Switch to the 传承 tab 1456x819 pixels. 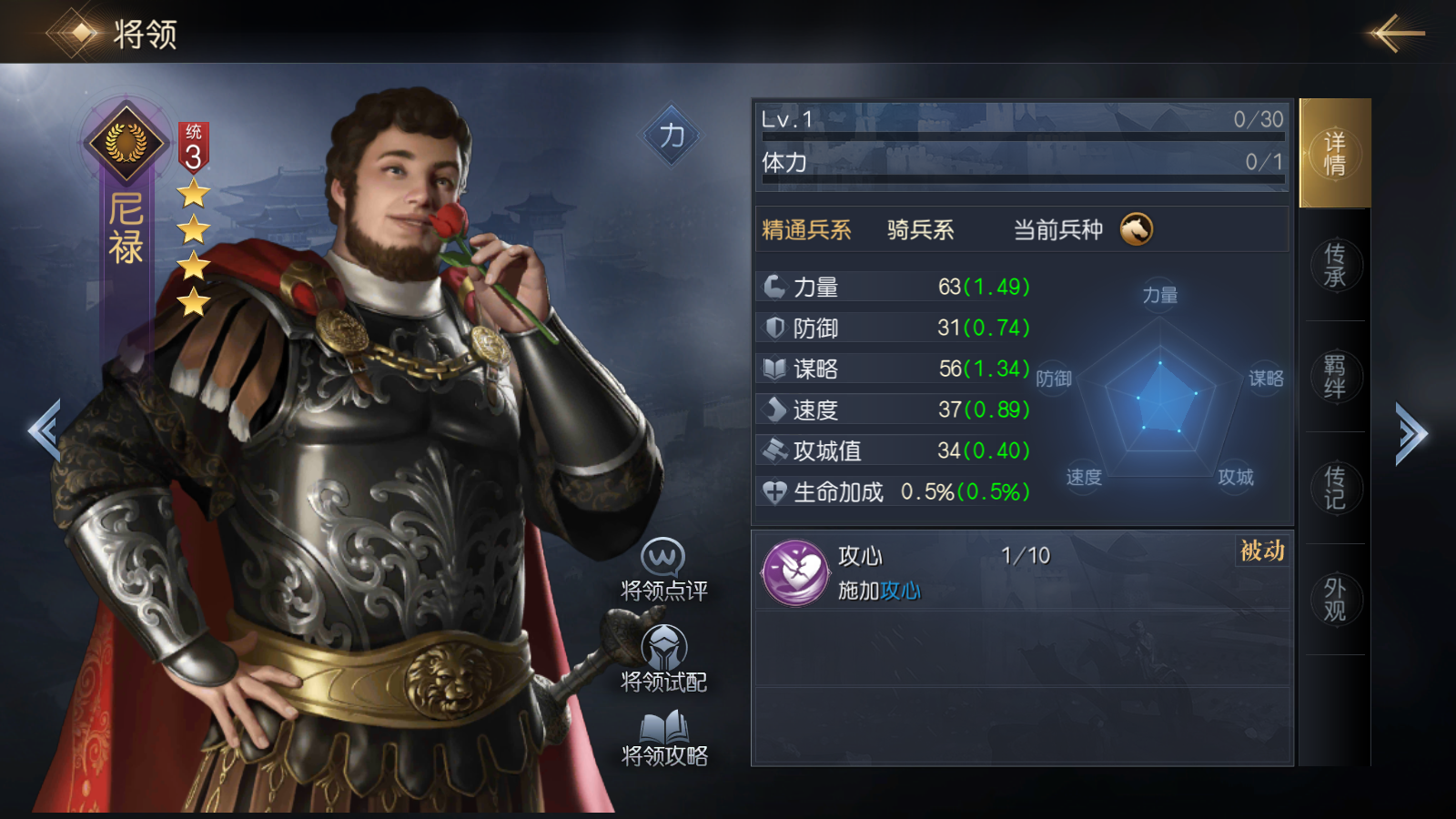pos(1335,265)
